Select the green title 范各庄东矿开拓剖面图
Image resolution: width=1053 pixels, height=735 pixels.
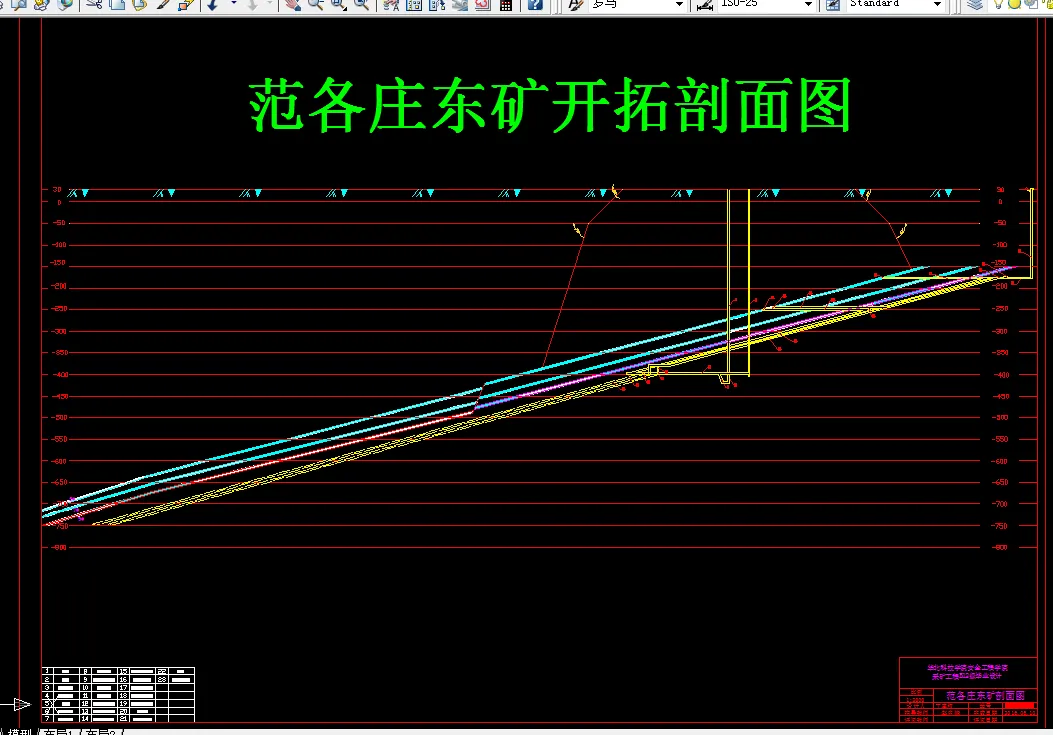[x=550, y=105]
